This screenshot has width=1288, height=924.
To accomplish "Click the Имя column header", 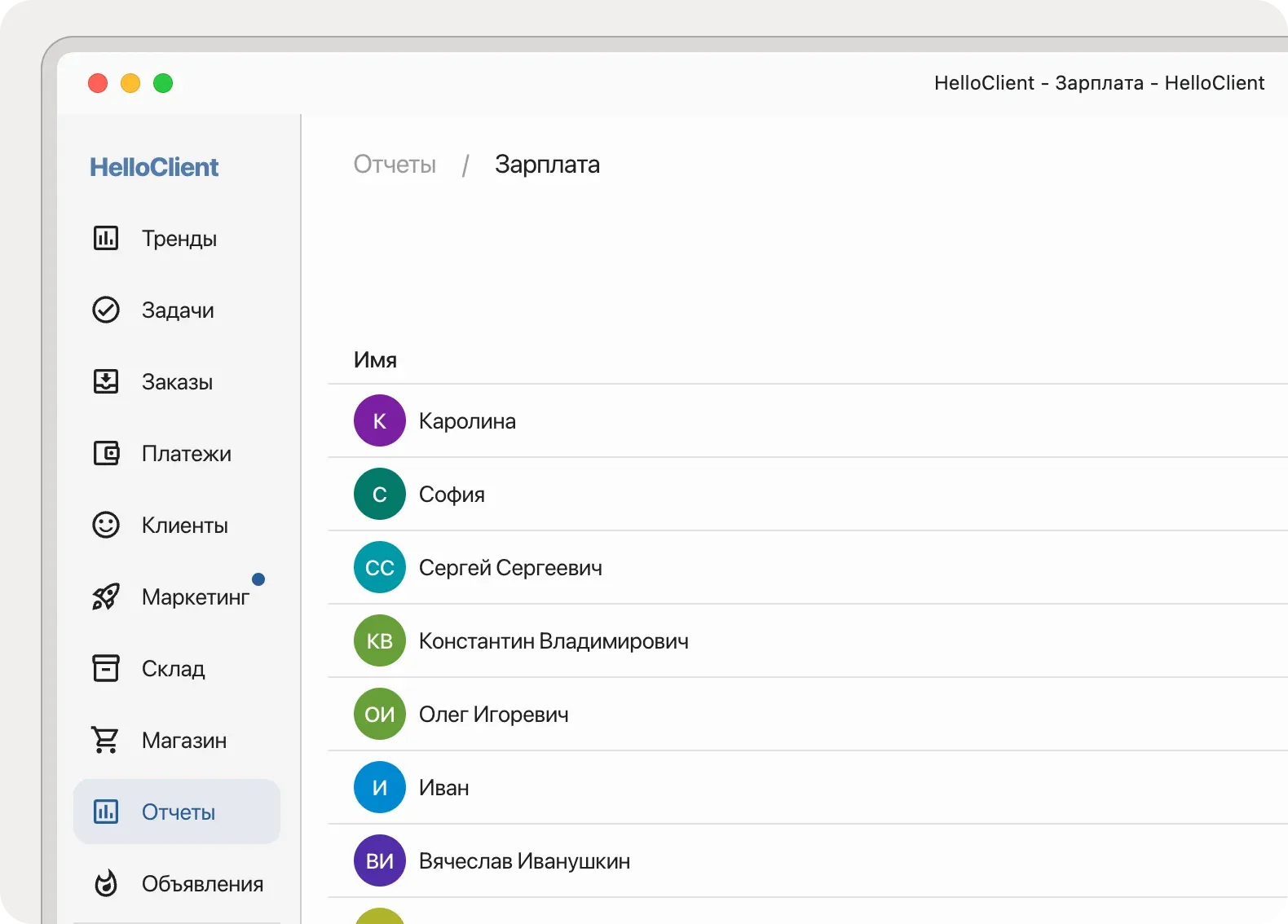I will 375,360.
